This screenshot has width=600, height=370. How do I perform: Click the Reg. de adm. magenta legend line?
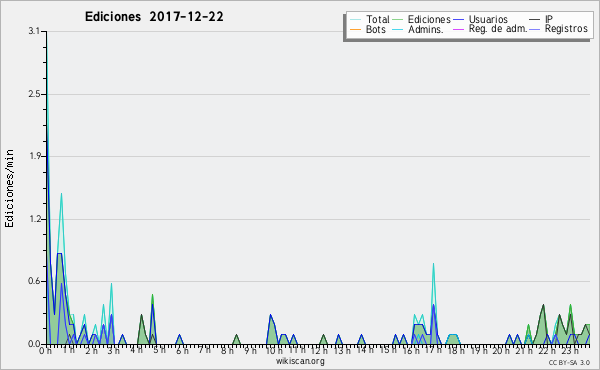point(458,29)
